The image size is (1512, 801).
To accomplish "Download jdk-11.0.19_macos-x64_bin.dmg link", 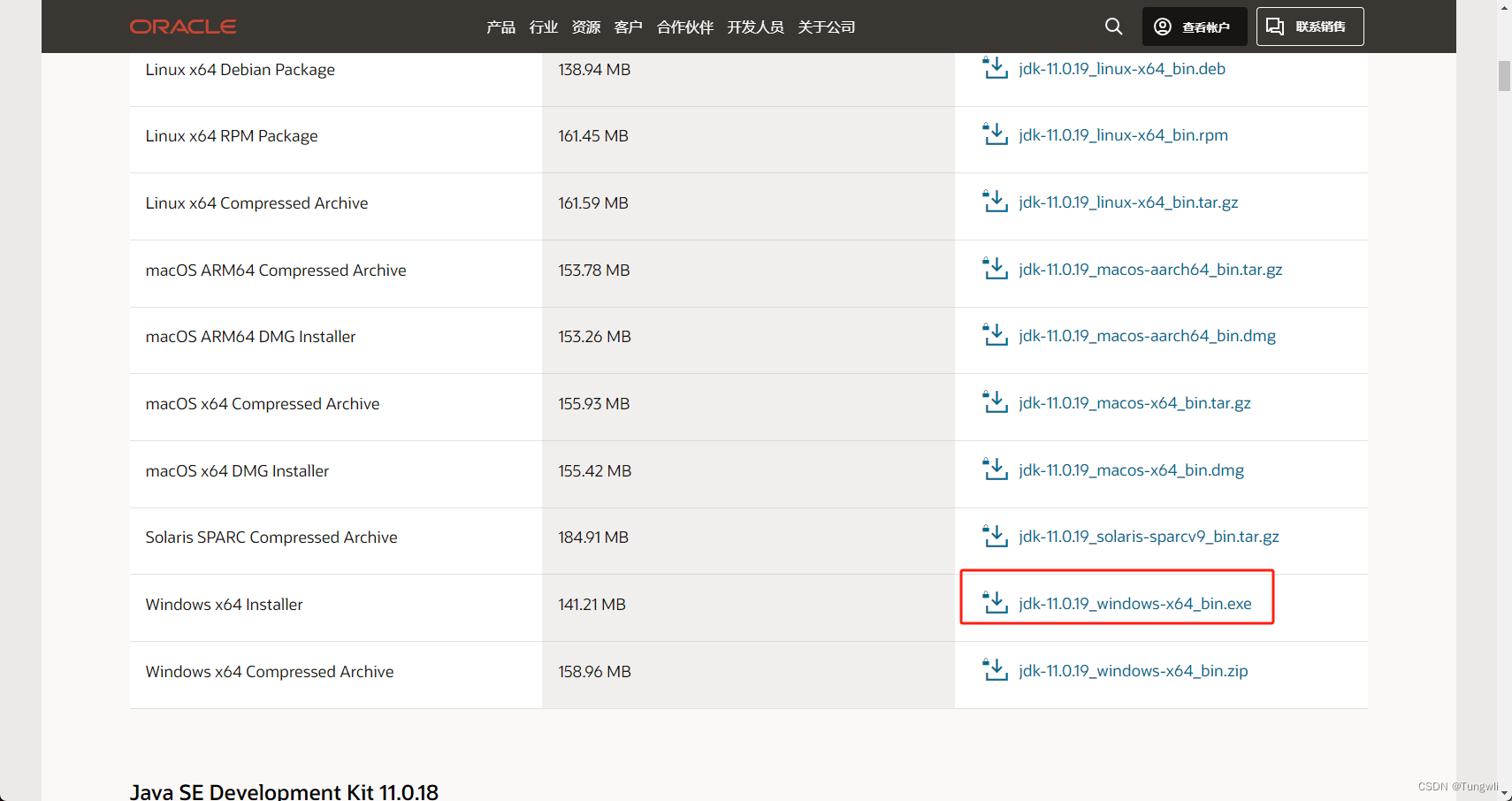I will coord(1131,470).
